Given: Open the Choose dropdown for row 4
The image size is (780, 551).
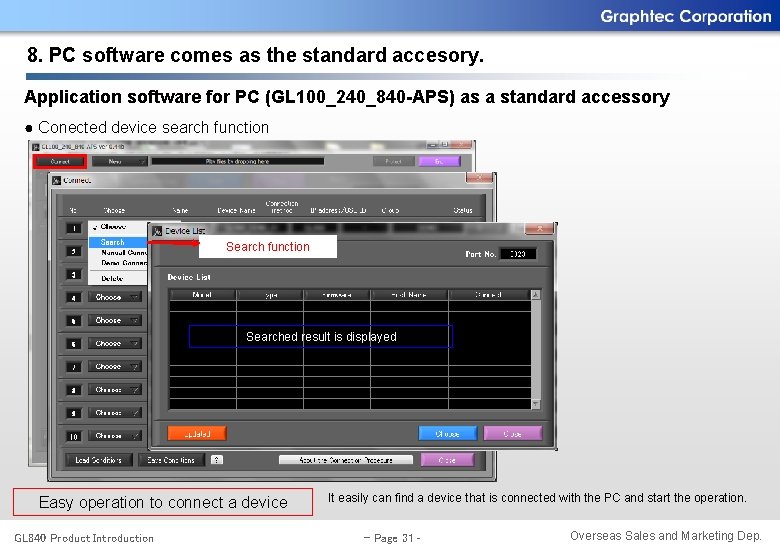Looking at the screenshot, I should [115, 297].
